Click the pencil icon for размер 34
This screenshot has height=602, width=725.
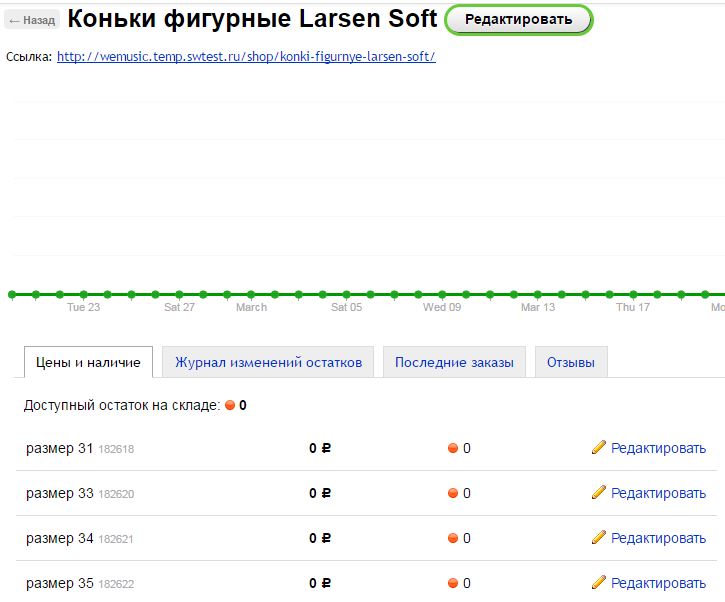click(x=599, y=537)
